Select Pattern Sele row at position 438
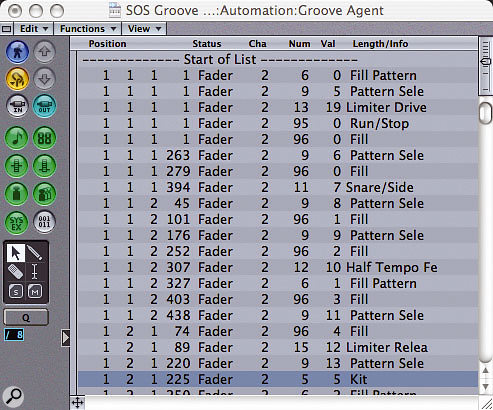 (x=278, y=315)
